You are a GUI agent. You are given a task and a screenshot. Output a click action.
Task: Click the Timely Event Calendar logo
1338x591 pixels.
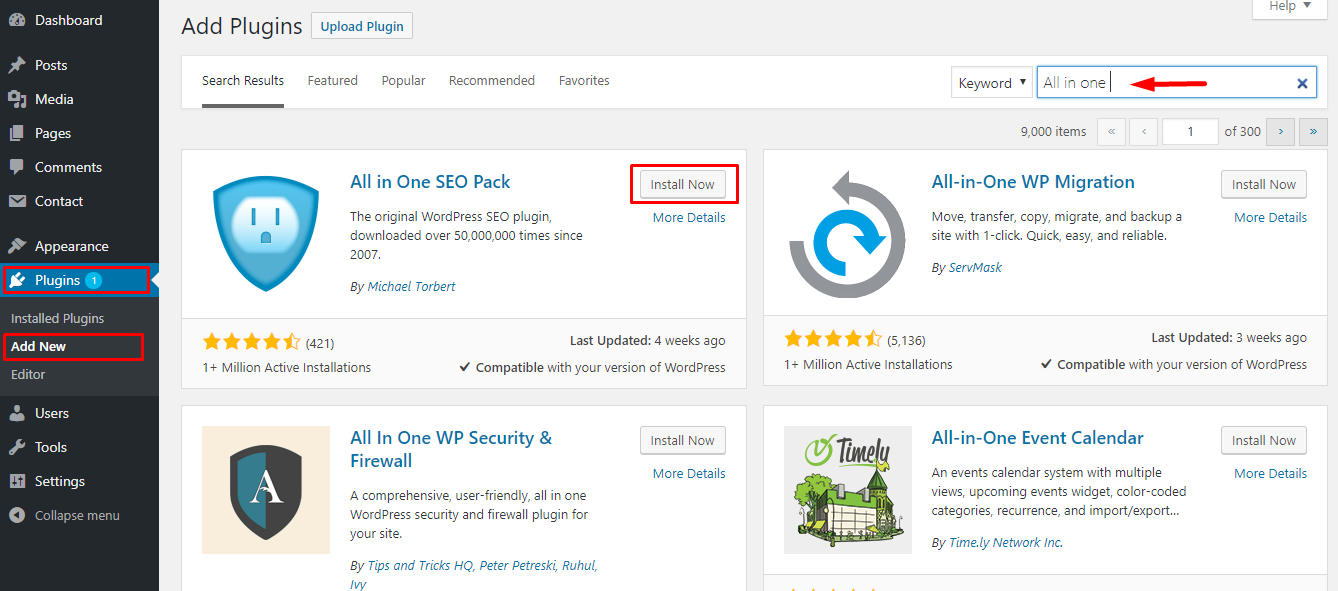(x=847, y=490)
